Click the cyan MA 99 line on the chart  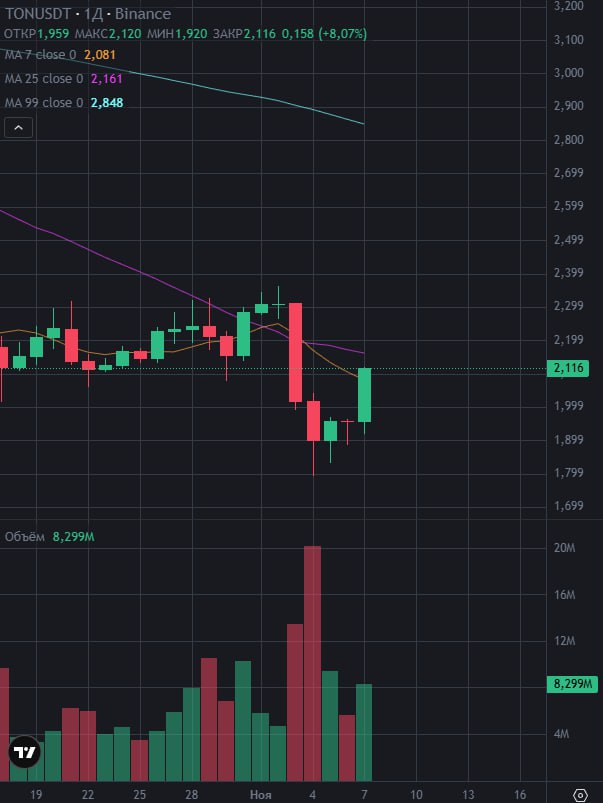pos(300,105)
